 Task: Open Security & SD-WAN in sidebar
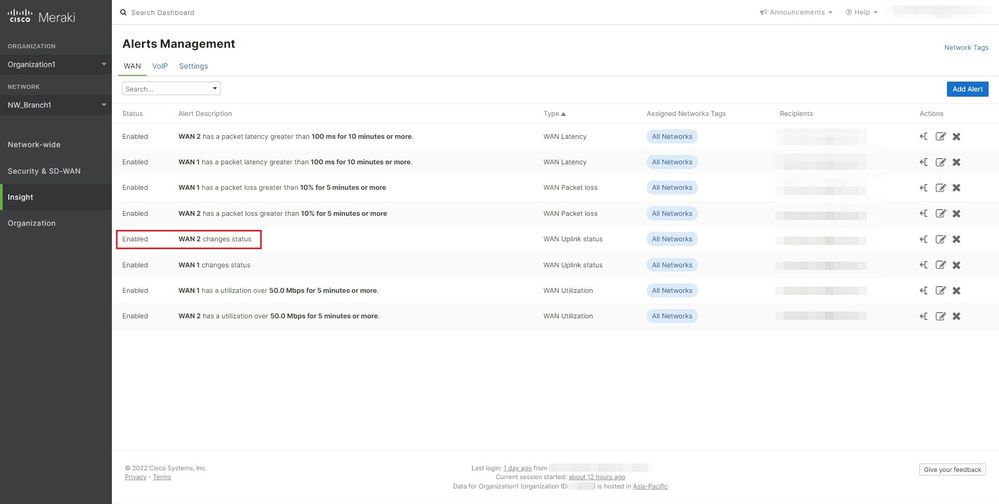(44, 171)
